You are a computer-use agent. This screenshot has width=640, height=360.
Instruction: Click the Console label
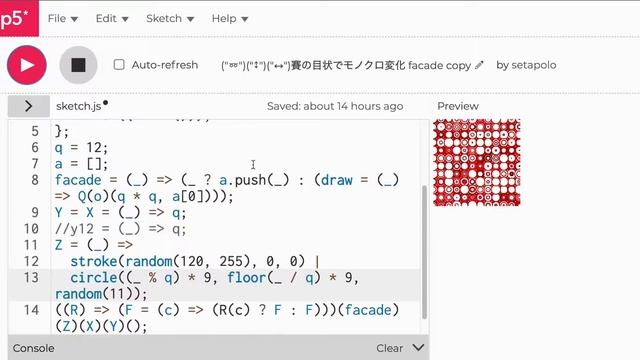tap(33, 348)
